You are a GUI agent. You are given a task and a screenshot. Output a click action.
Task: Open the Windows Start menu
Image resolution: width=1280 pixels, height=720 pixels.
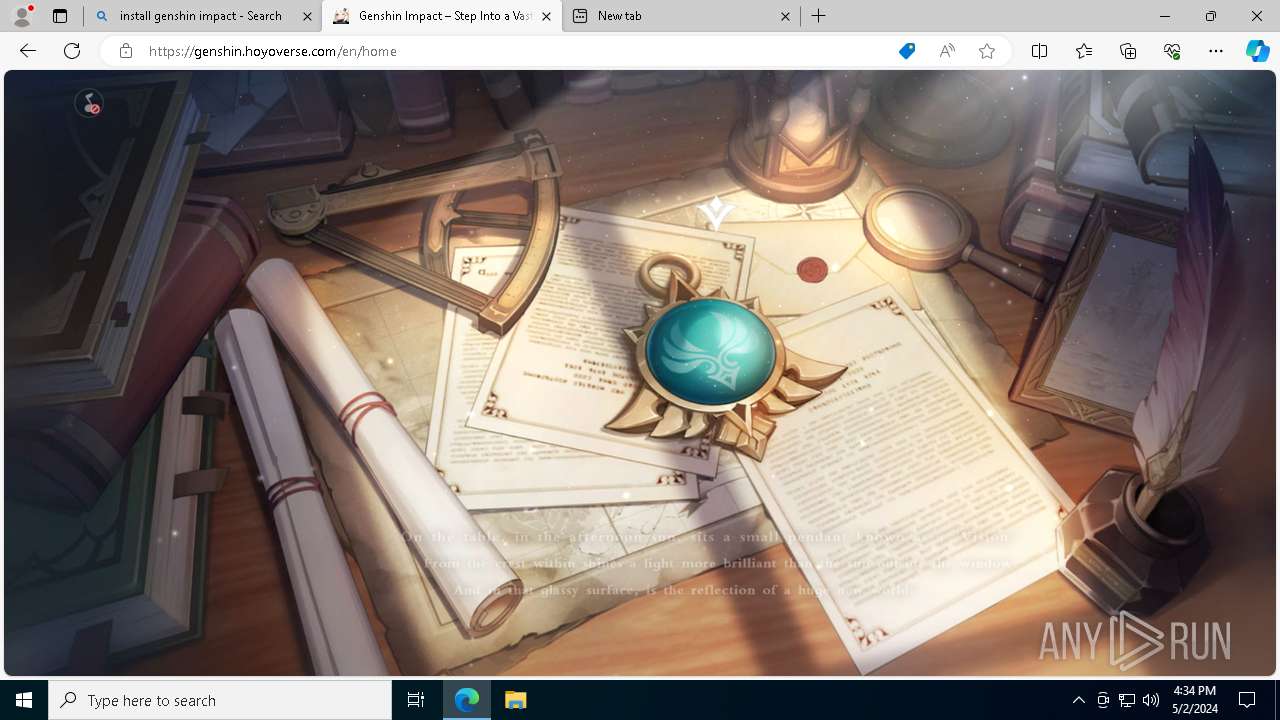(24, 700)
